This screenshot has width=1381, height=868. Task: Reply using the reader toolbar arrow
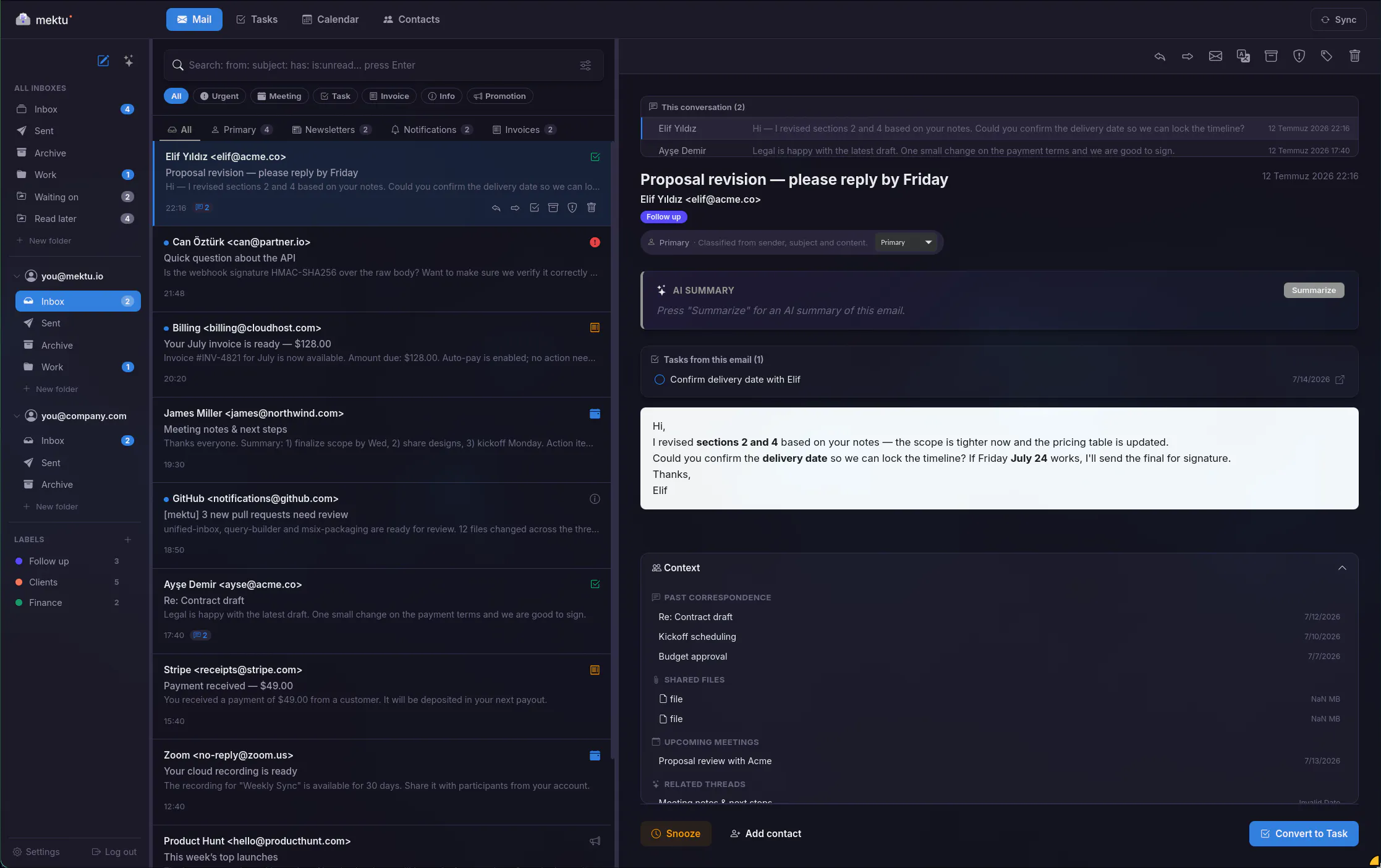[x=1160, y=56]
